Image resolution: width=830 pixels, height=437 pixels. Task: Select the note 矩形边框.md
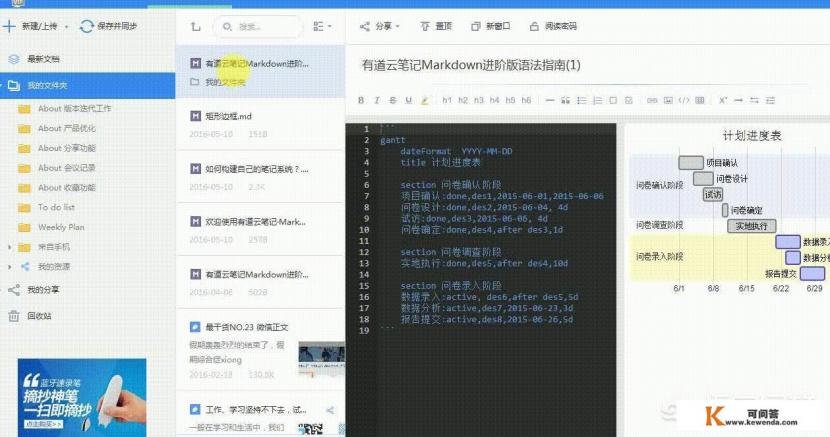pos(260,124)
